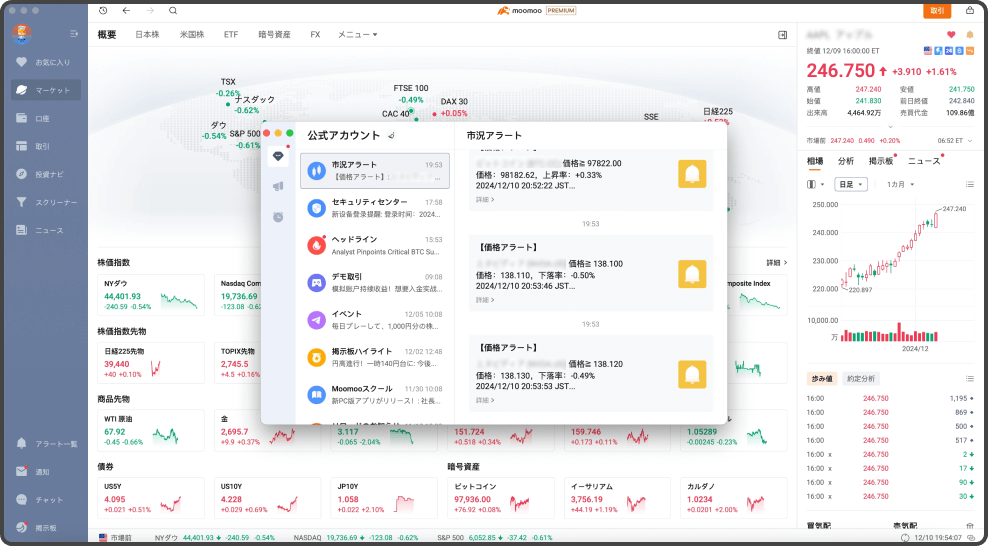Open 詳細 on the 138.100 price alert
Viewport: 988px width, 546px height.
pyautogui.click(x=485, y=300)
